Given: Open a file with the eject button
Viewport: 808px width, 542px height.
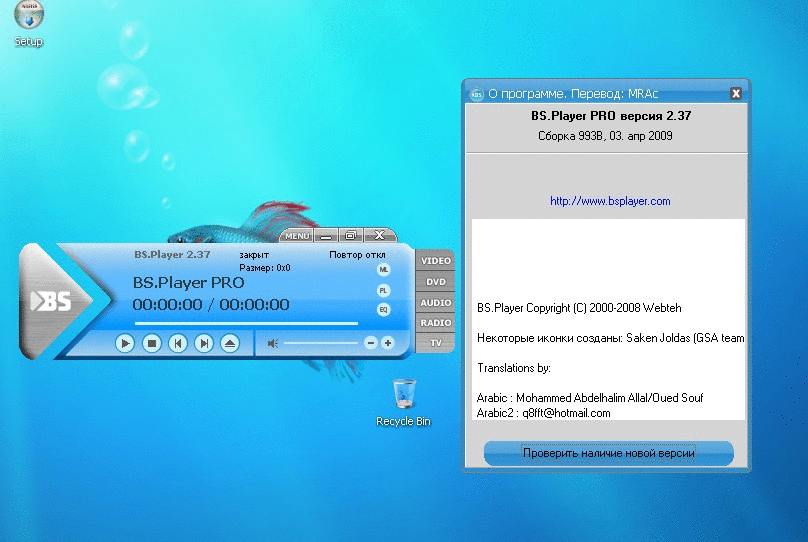Looking at the screenshot, I should [x=230, y=343].
